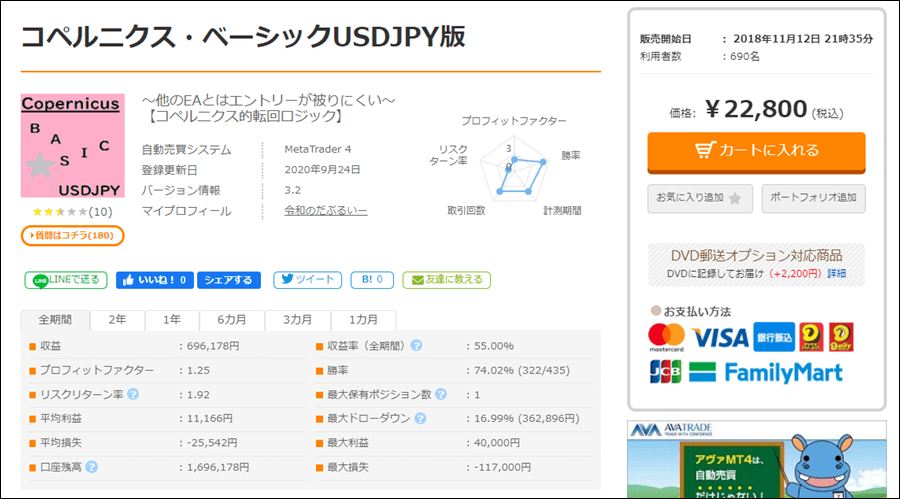Click the Hatena B! bookmark button
This screenshot has height=499, width=900.
[372, 280]
